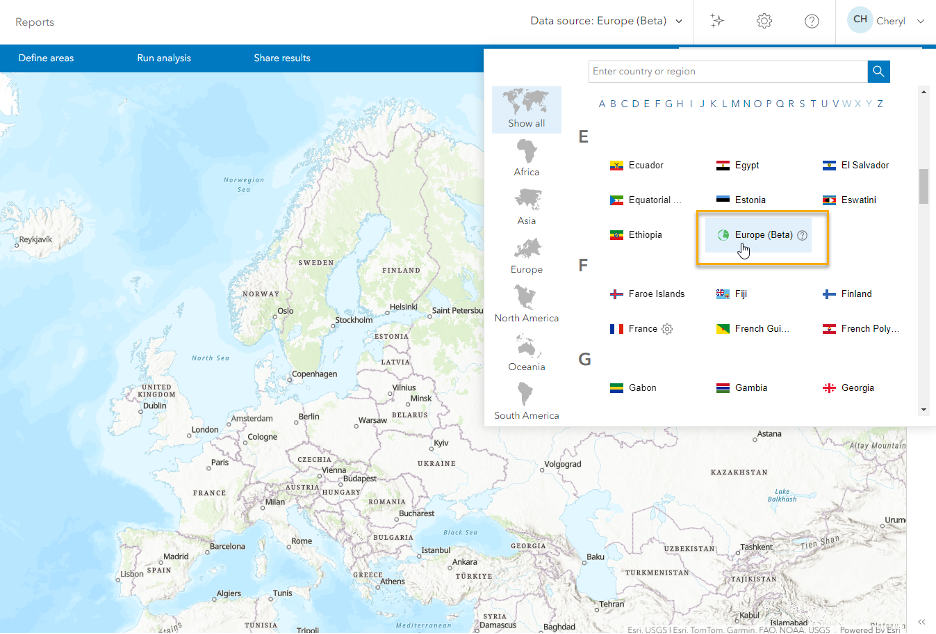Click the Finland flag icon
The image size is (936, 634).
pyautogui.click(x=829, y=294)
